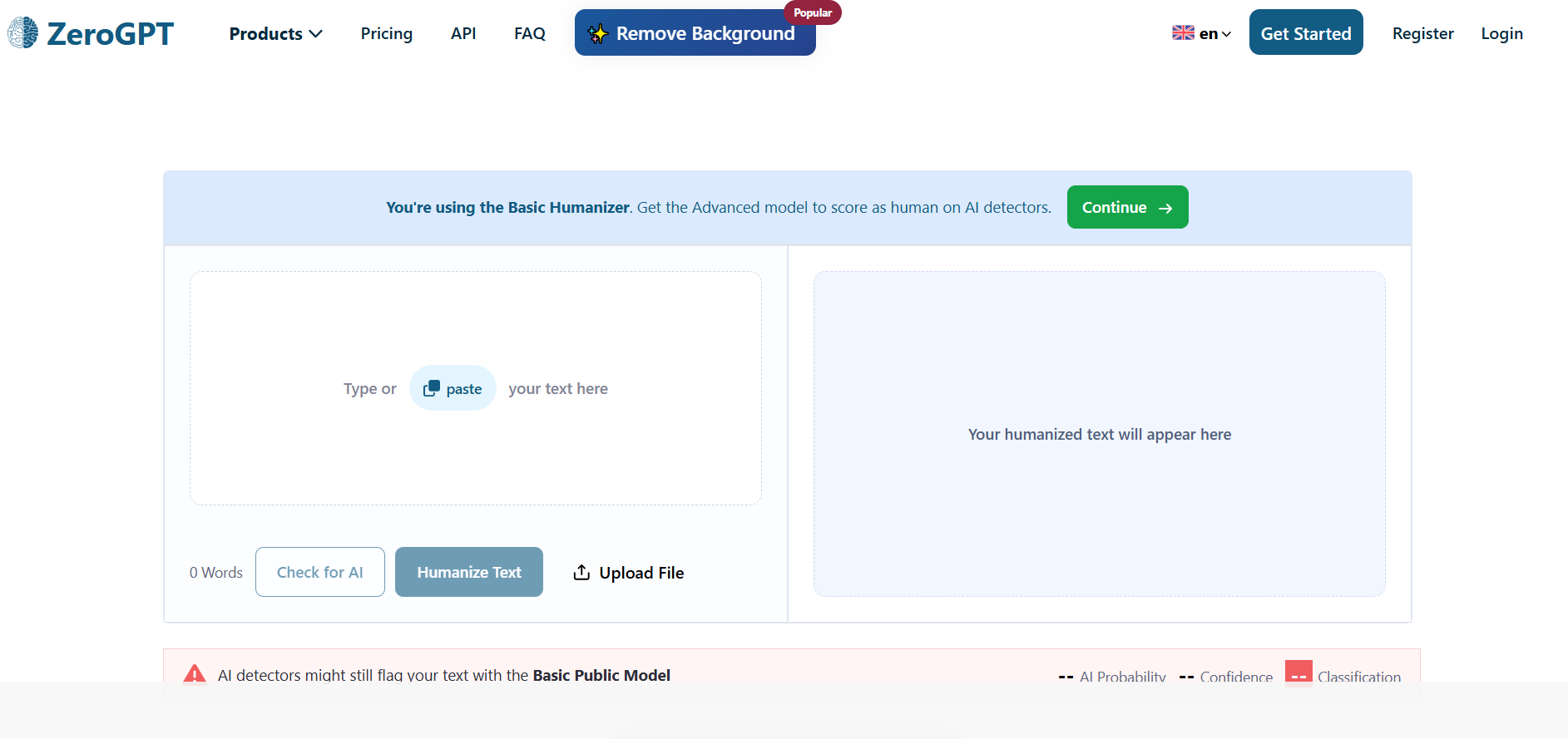Open the FAQ menu item
Viewport: 1568px width, 739px height.
click(530, 33)
